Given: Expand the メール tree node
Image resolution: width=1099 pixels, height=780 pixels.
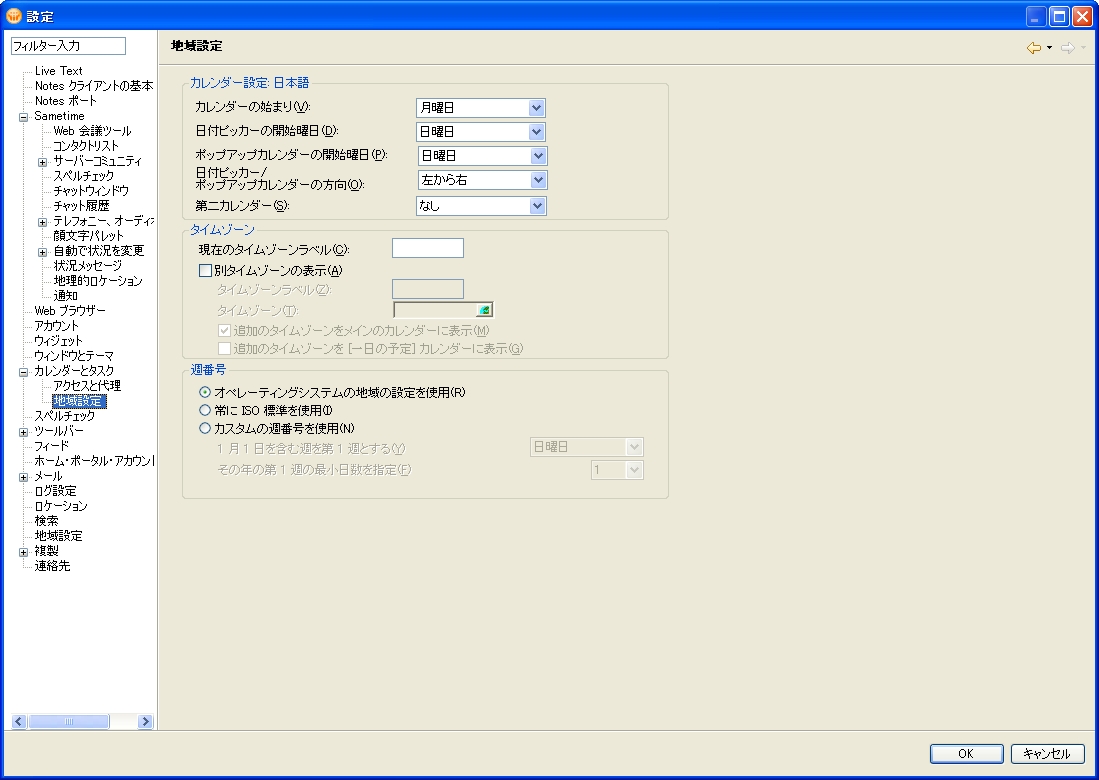Looking at the screenshot, I should (x=23, y=477).
